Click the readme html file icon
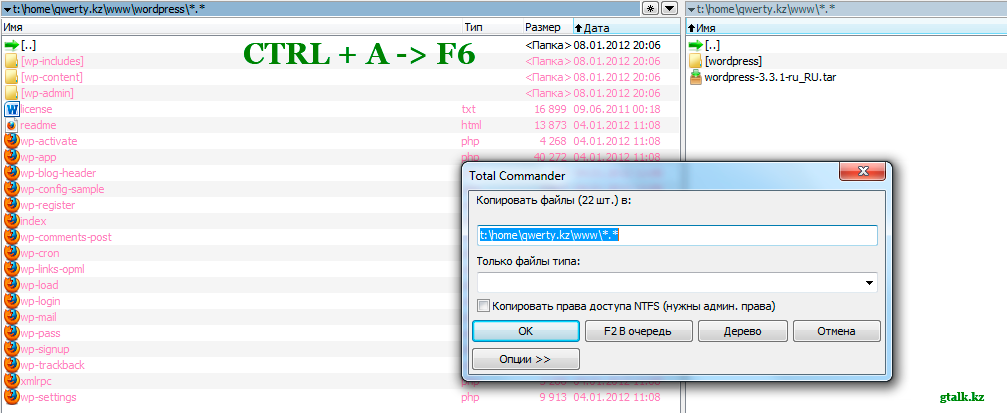This screenshot has height=413, width=1007. coord(12,125)
